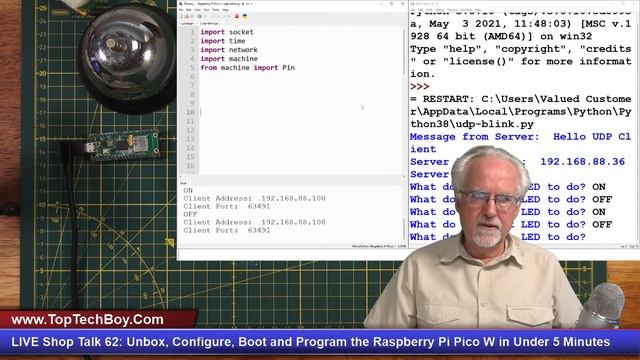640x360 pixels.
Task: Open a file using Thonny toolbar
Action: coord(186,16)
